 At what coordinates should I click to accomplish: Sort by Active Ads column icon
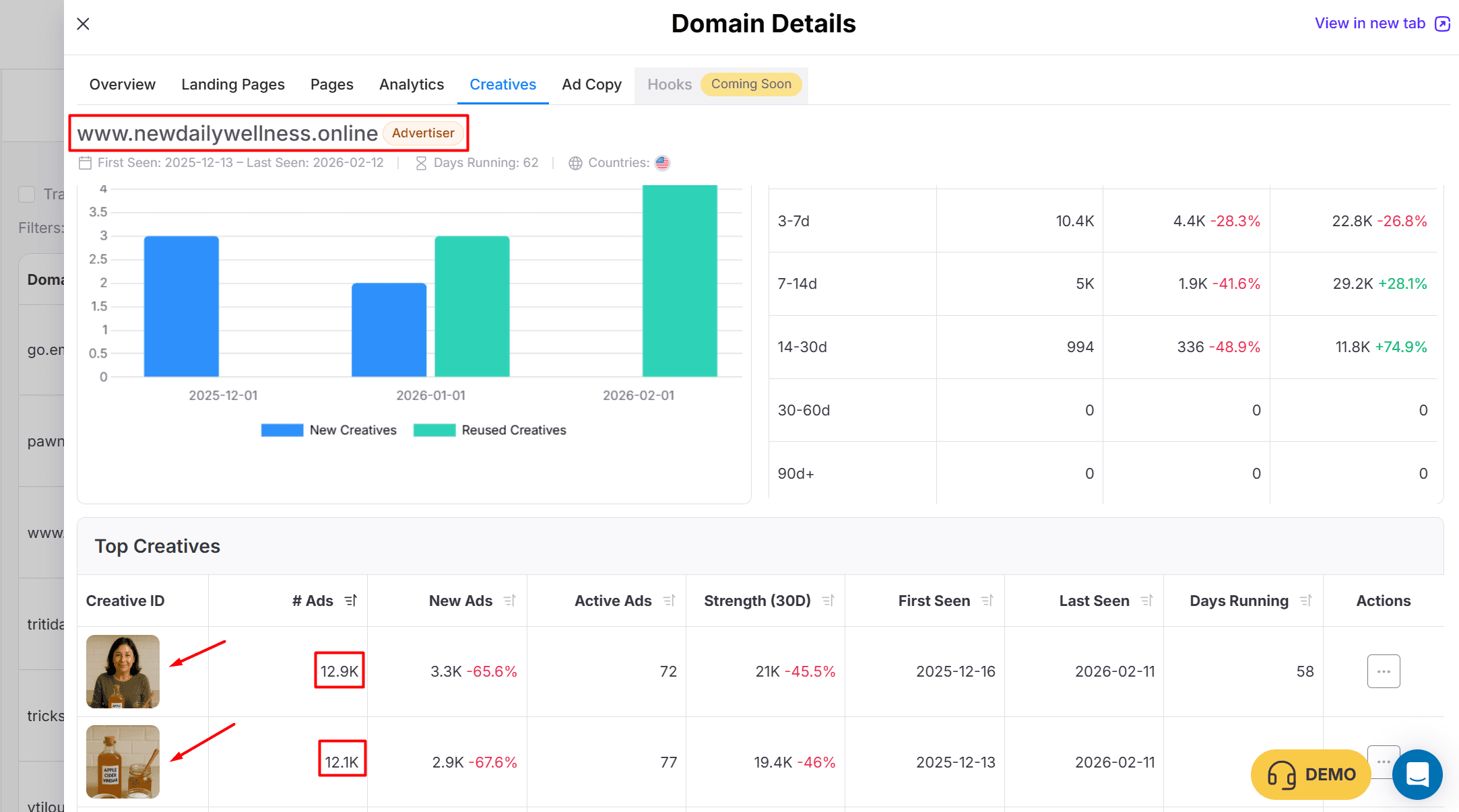coord(669,601)
